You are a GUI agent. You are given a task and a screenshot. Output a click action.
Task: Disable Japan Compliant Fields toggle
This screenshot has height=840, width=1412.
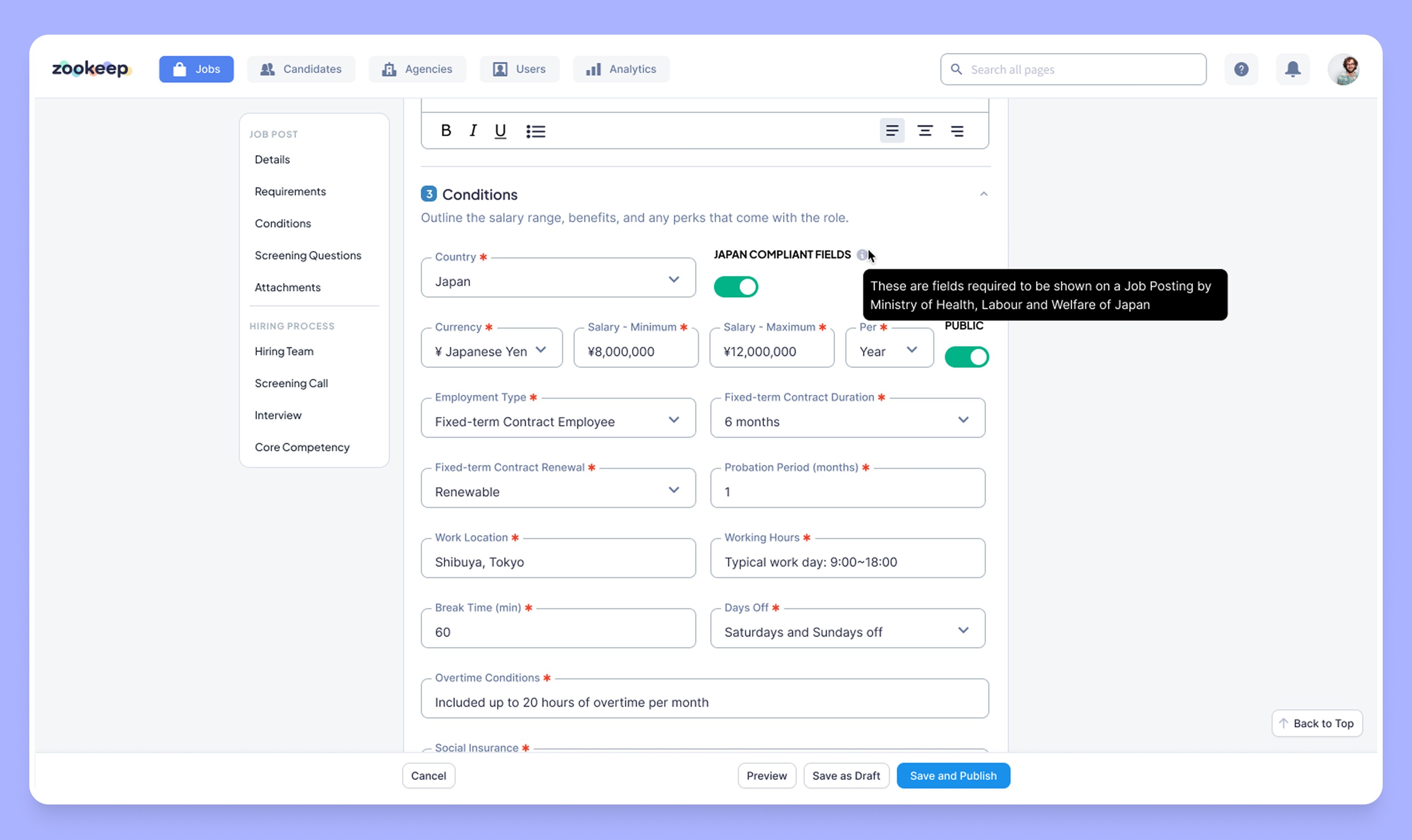pyautogui.click(x=736, y=287)
